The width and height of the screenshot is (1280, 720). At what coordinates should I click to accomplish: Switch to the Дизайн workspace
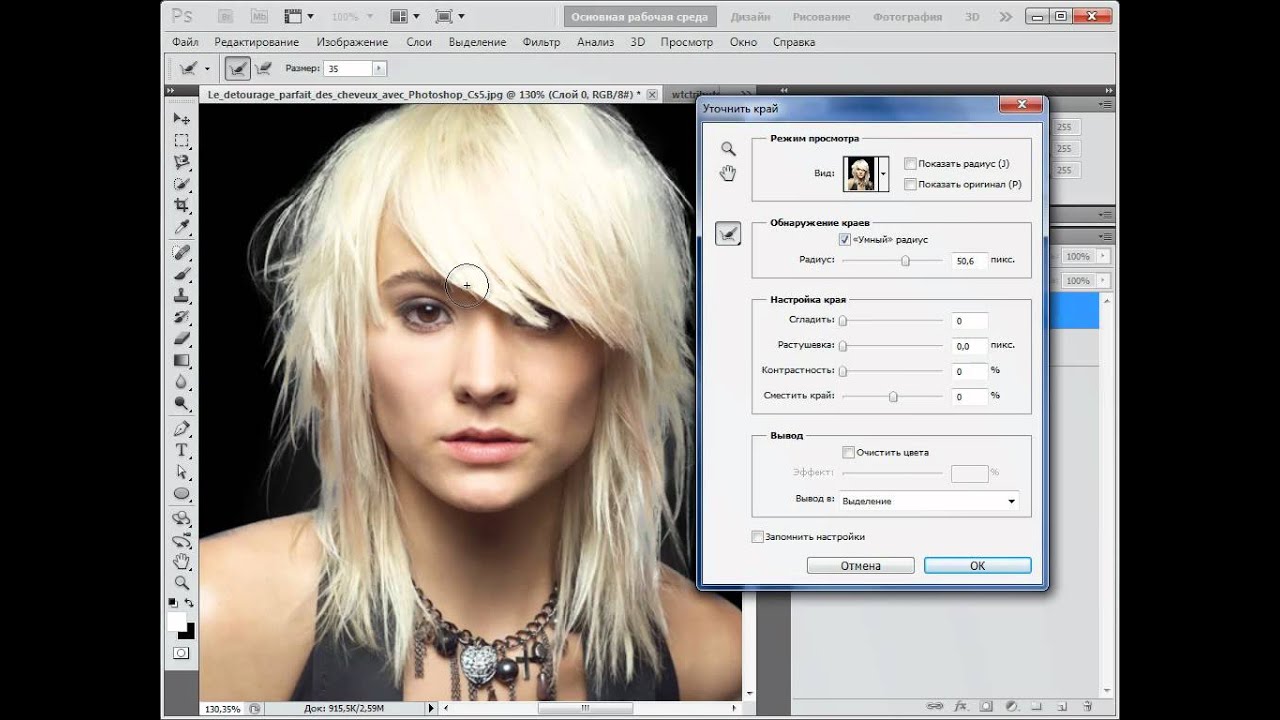point(750,17)
